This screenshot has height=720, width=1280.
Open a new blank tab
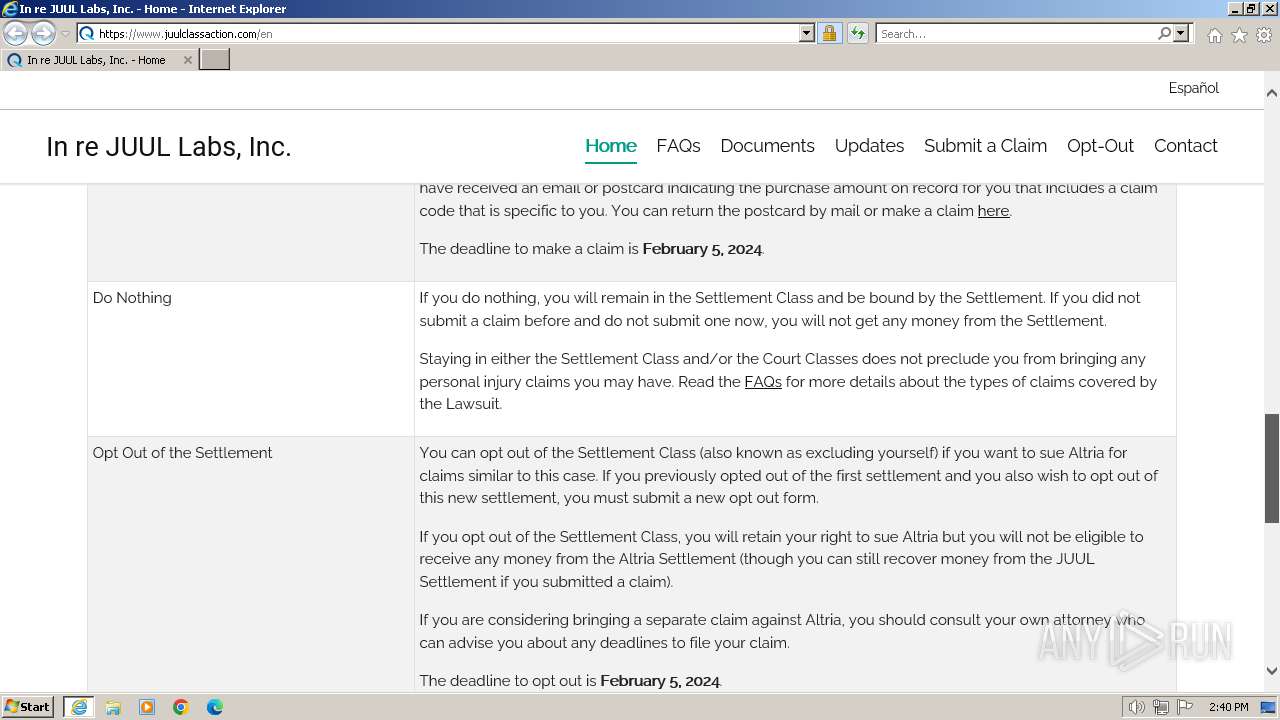tap(215, 60)
